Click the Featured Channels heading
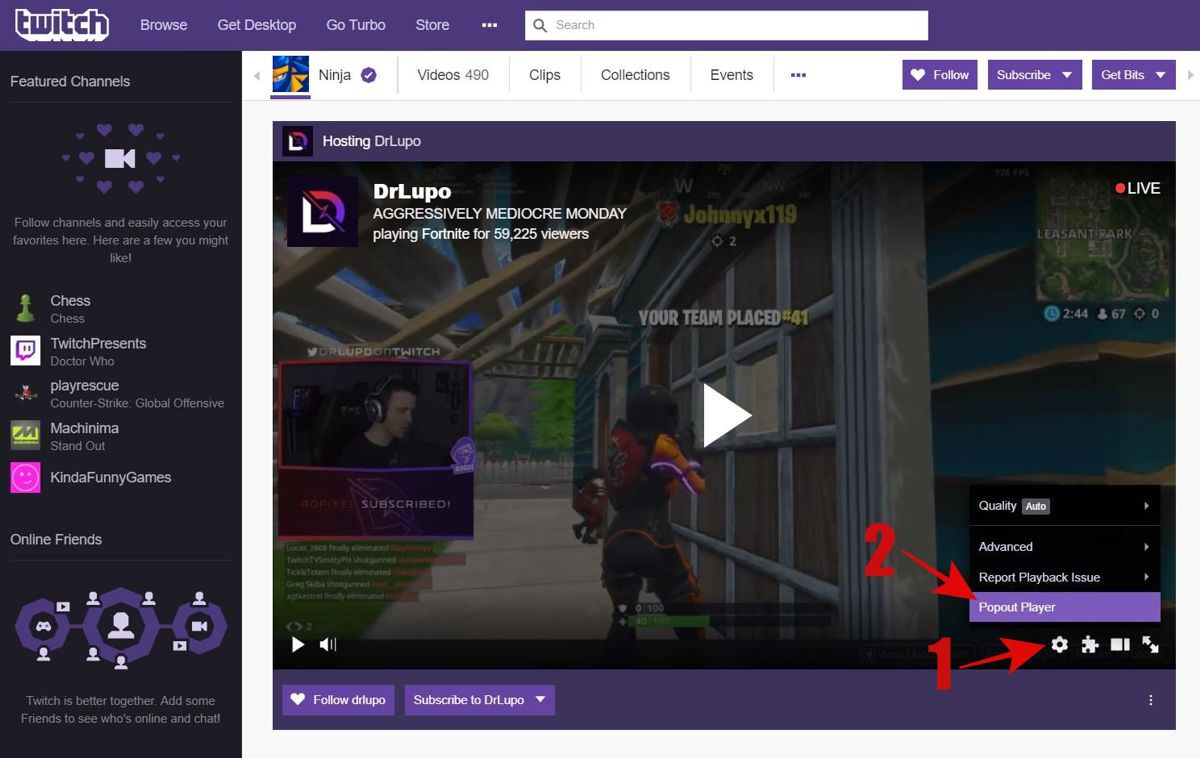The height and width of the screenshot is (758, 1200). (70, 81)
